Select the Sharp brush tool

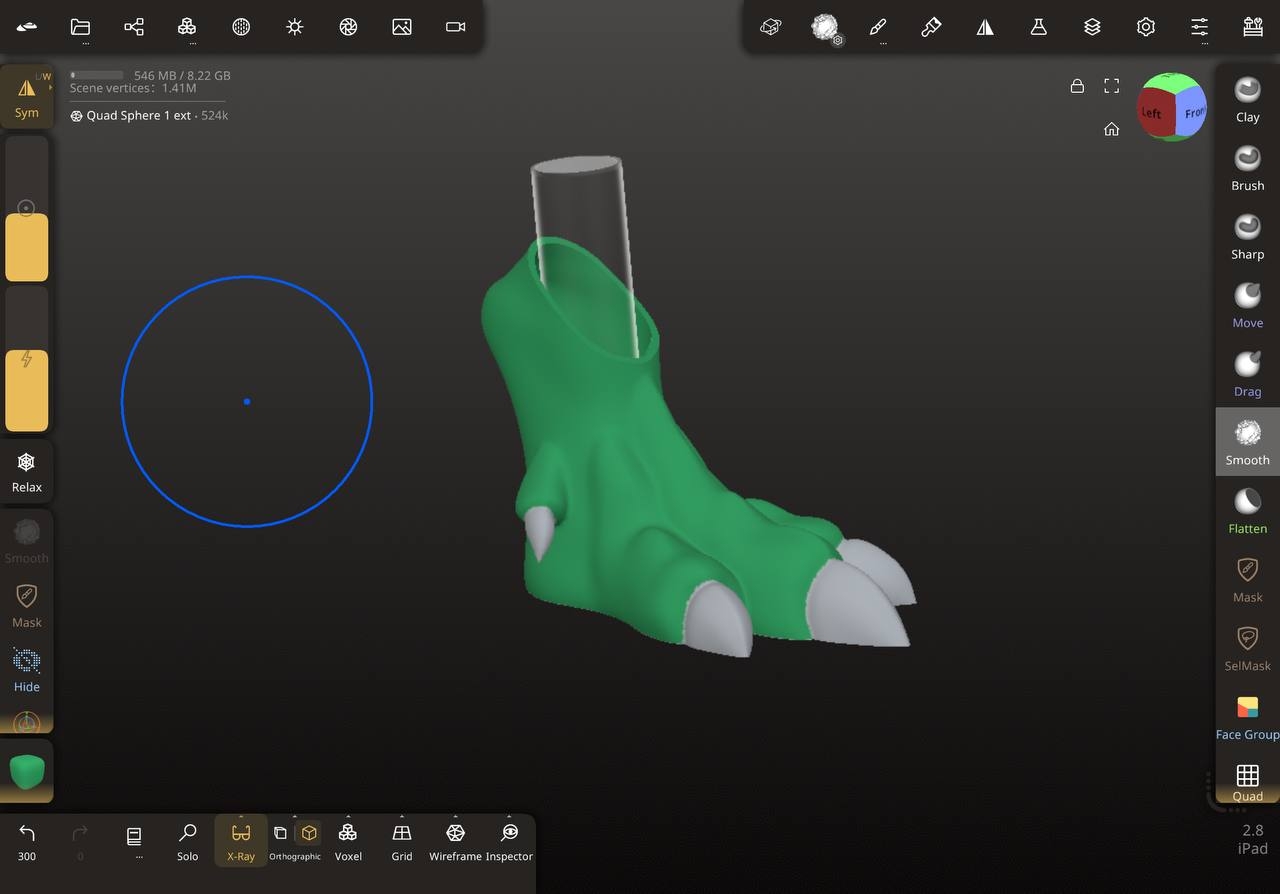point(1247,236)
